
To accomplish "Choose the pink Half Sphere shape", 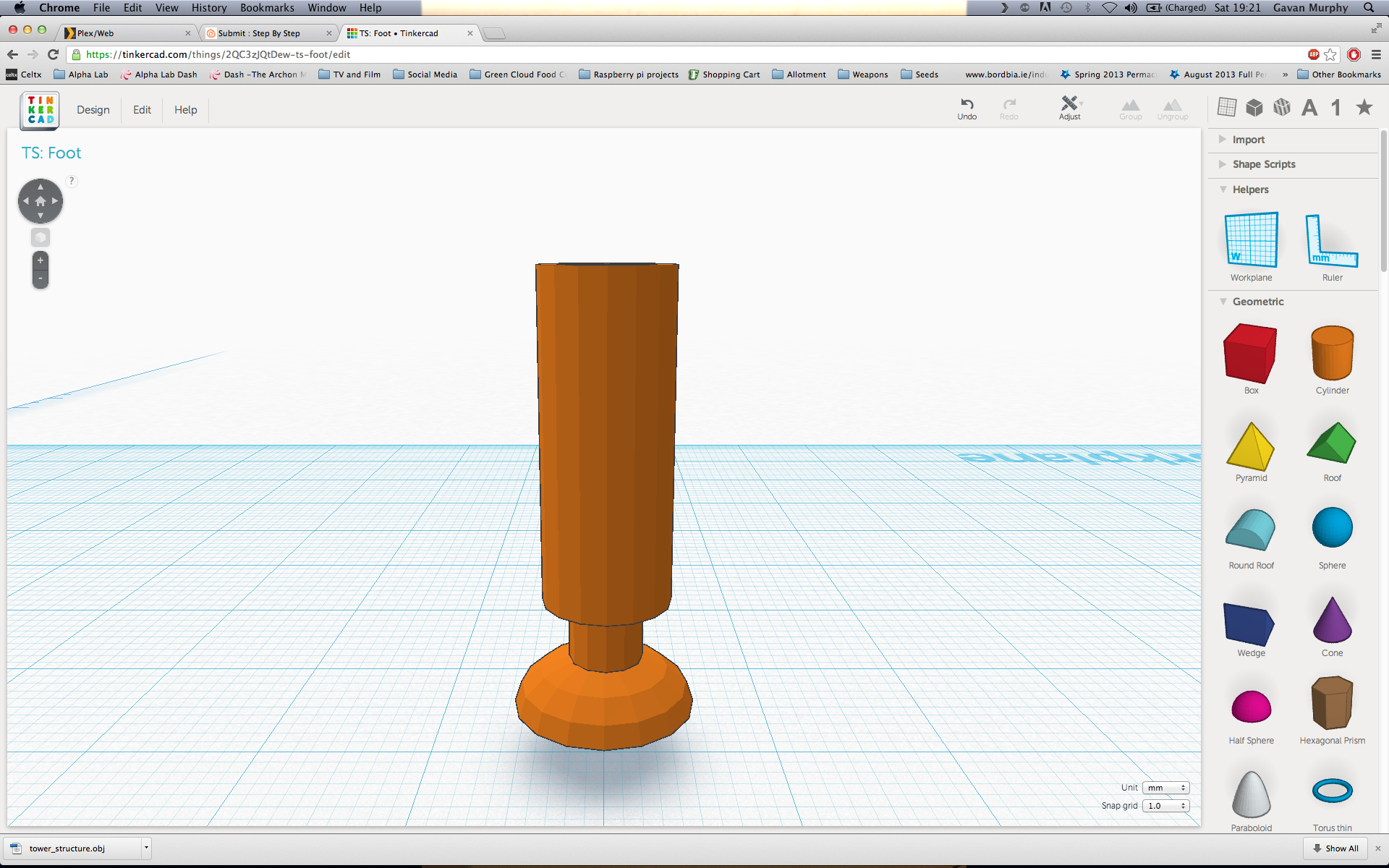I will click(x=1251, y=706).
